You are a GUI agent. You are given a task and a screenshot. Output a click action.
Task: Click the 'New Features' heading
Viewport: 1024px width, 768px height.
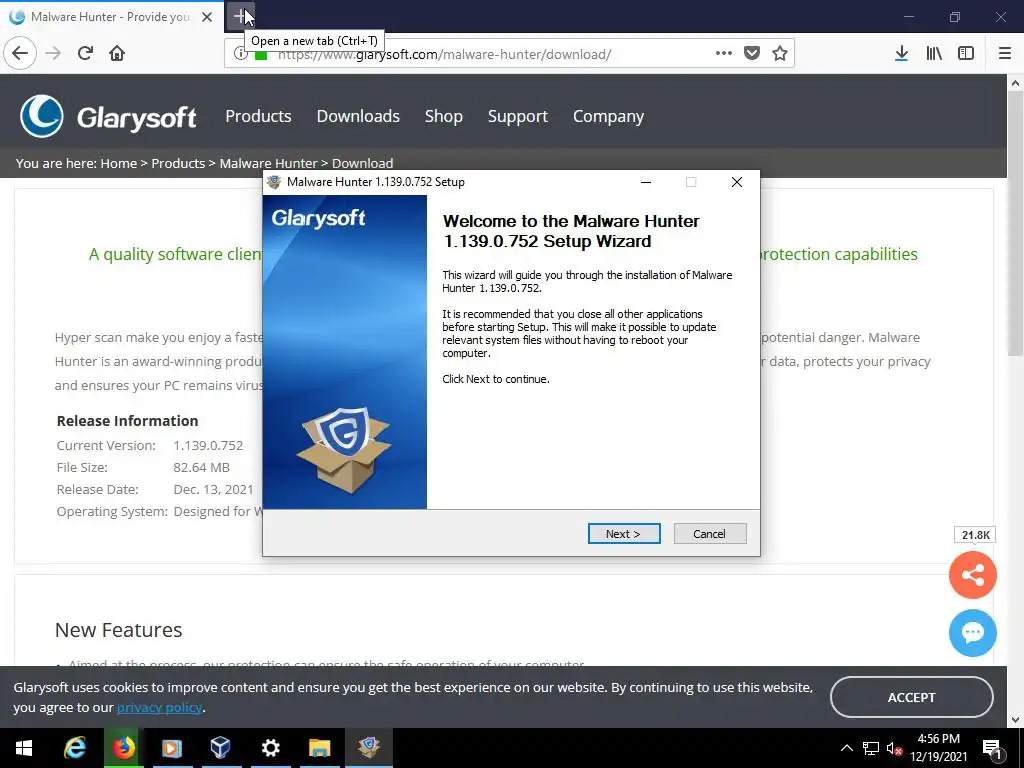pyautogui.click(x=118, y=630)
